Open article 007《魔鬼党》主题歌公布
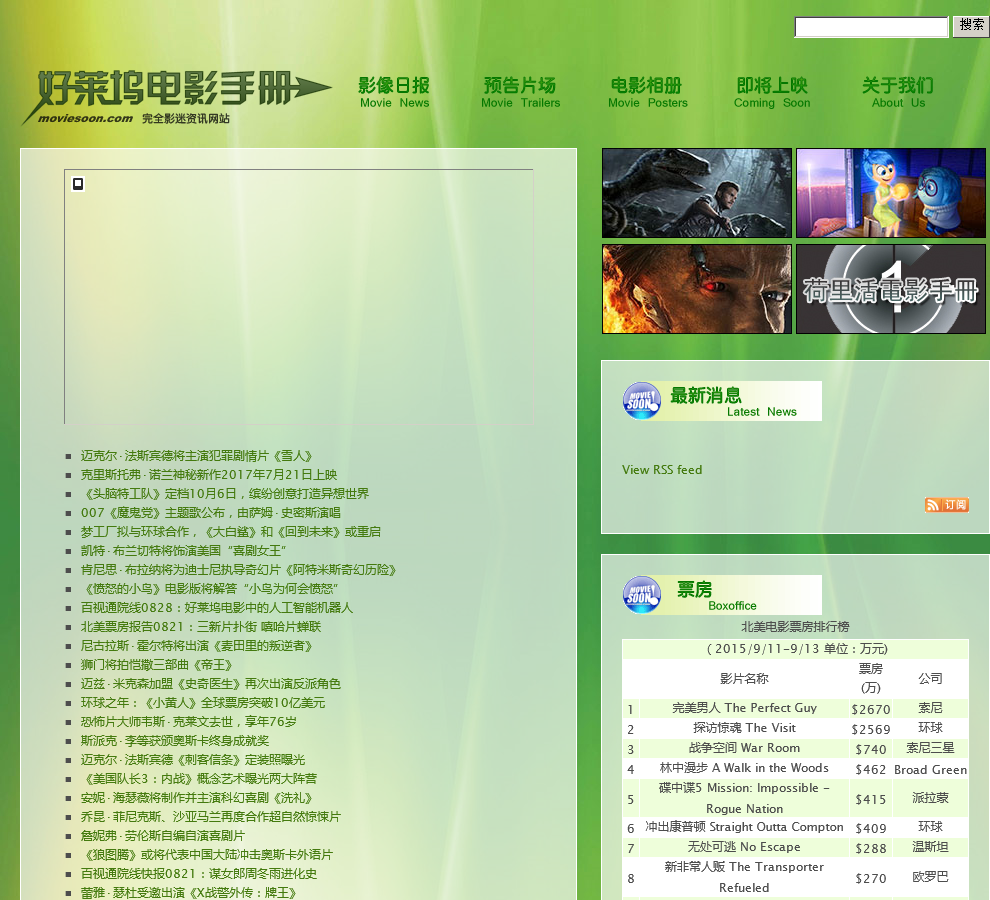The width and height of the screenshot is (990, 900). tap(211, 513)
